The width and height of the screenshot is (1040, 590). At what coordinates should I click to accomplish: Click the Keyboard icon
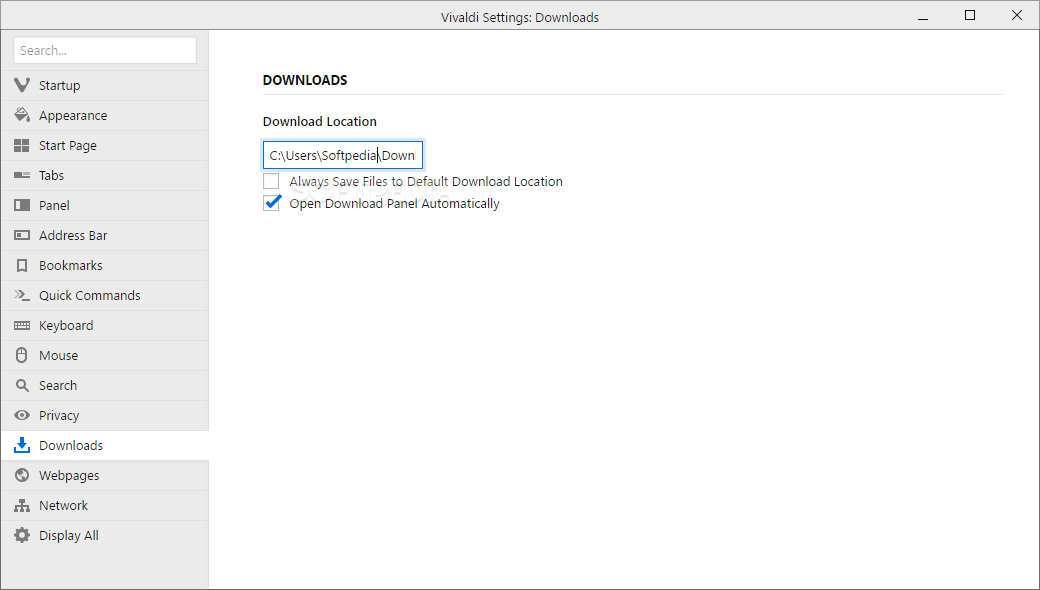coord(22,325)
